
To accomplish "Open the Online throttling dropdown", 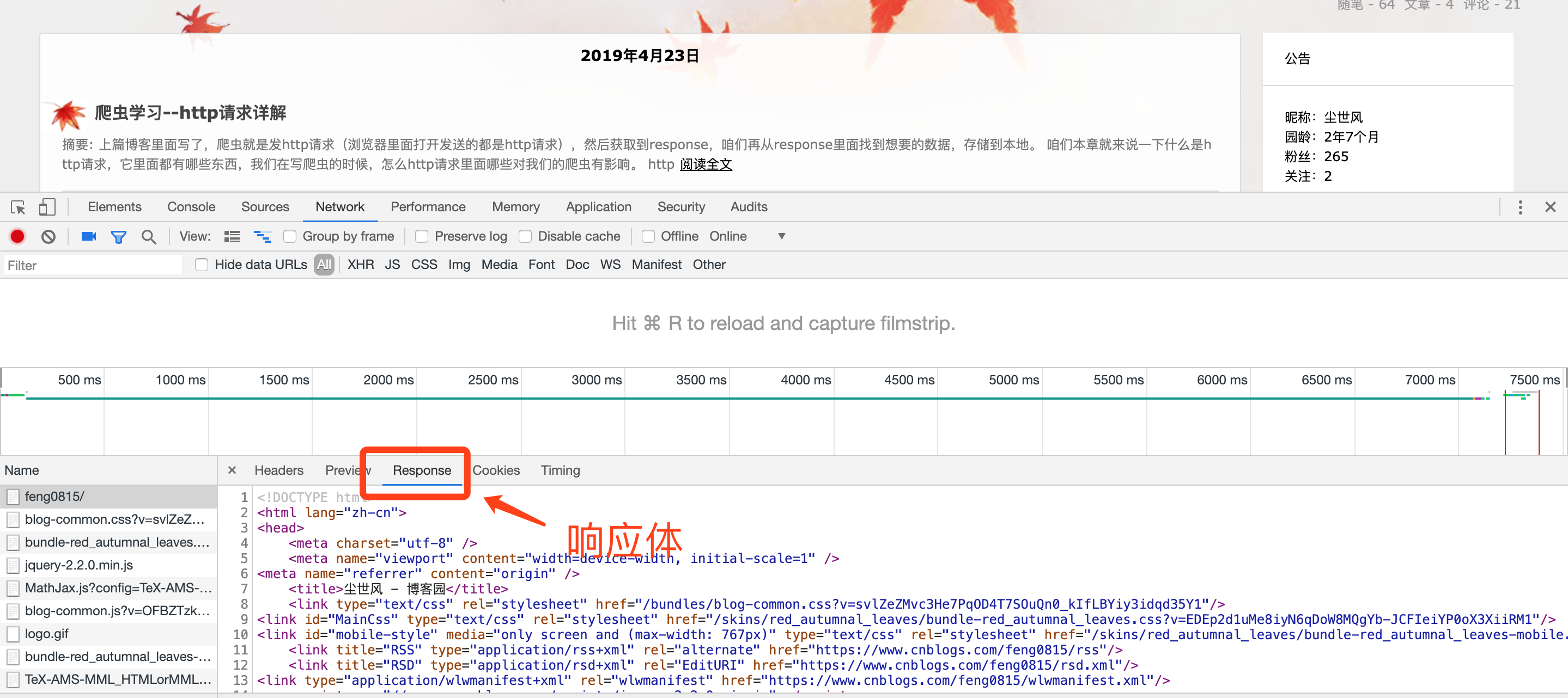I will click(x=747, y=236).
